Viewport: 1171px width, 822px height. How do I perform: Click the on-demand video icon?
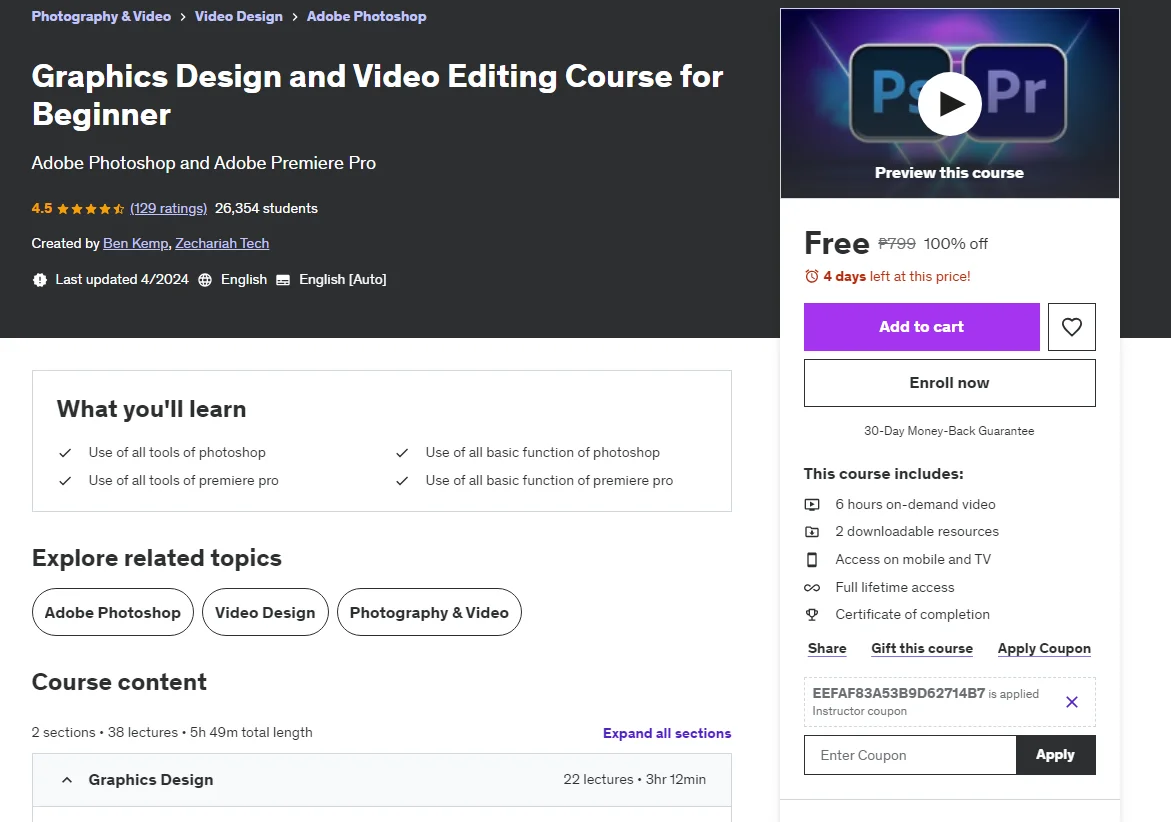812,505
